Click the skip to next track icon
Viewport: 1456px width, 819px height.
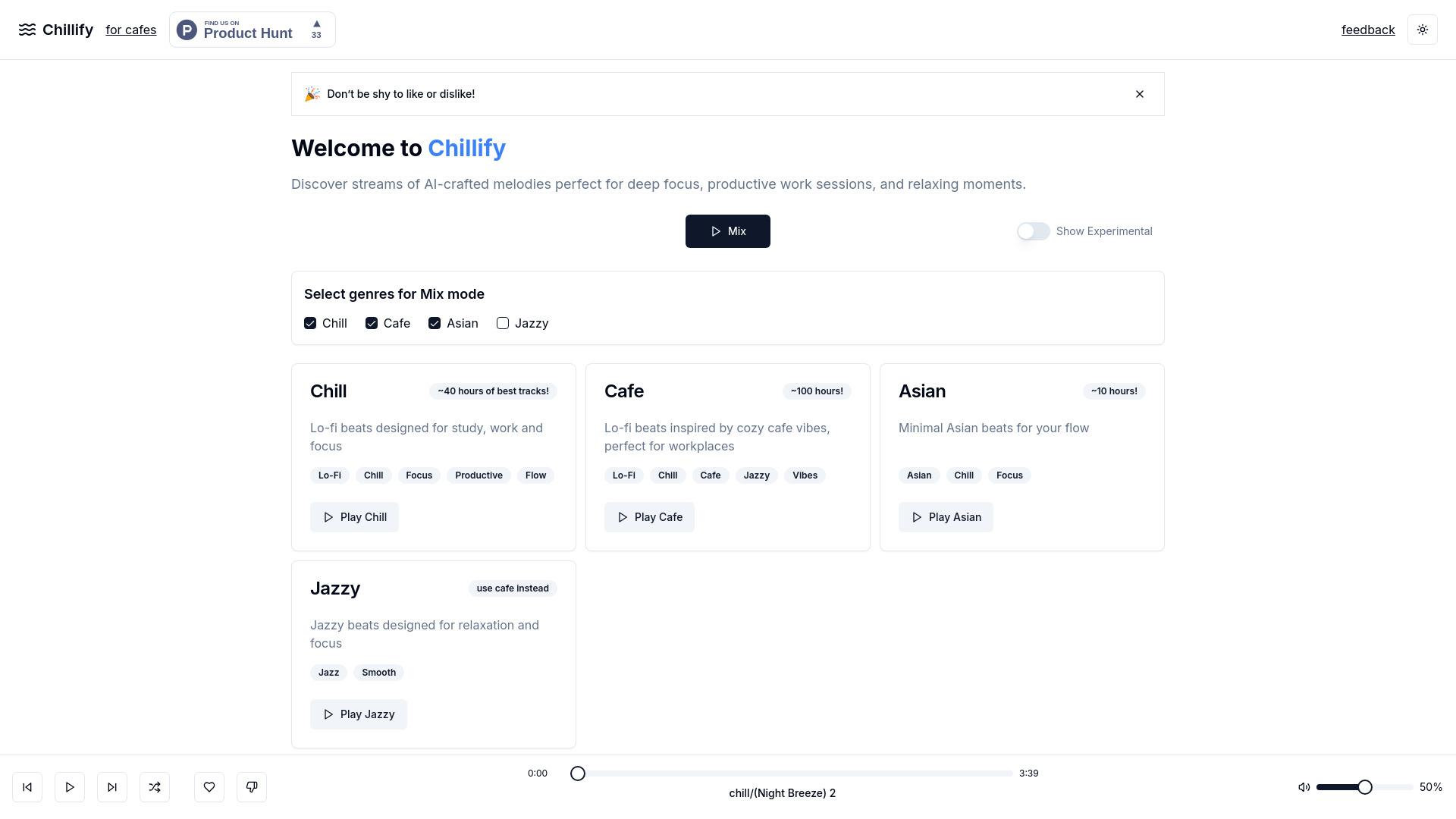[x=112, y=787]
